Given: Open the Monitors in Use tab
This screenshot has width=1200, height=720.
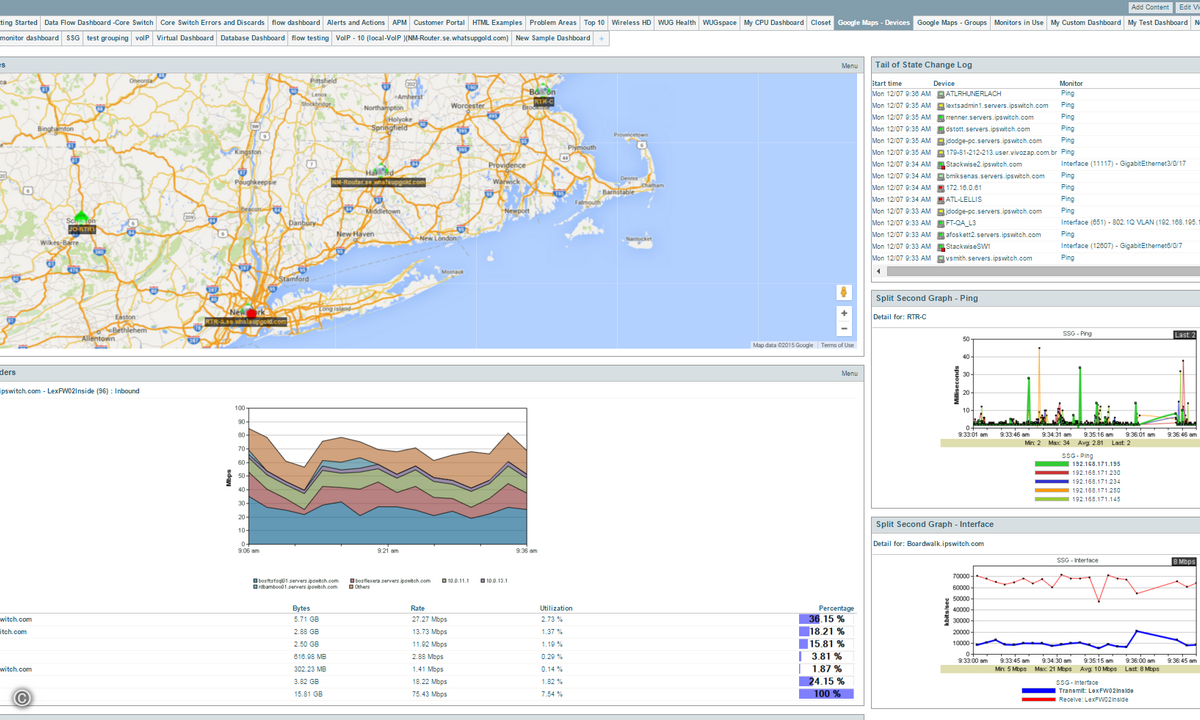Looking at the screenshot, I should [x=1018, y=22].
